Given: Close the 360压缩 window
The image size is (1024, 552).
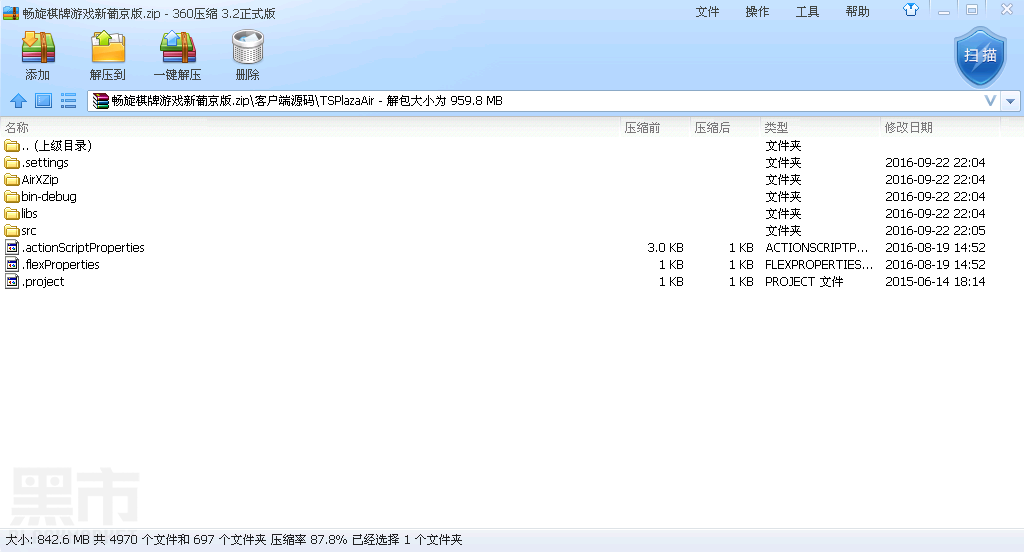Looking at the screenshot, I should click(1006, 10).
